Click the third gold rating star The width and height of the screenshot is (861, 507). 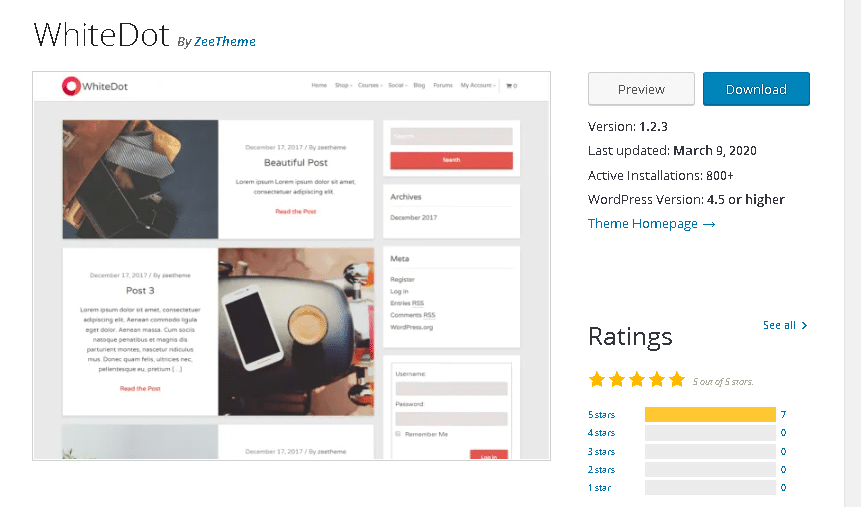pyautogui.click(x=637, y=380)
